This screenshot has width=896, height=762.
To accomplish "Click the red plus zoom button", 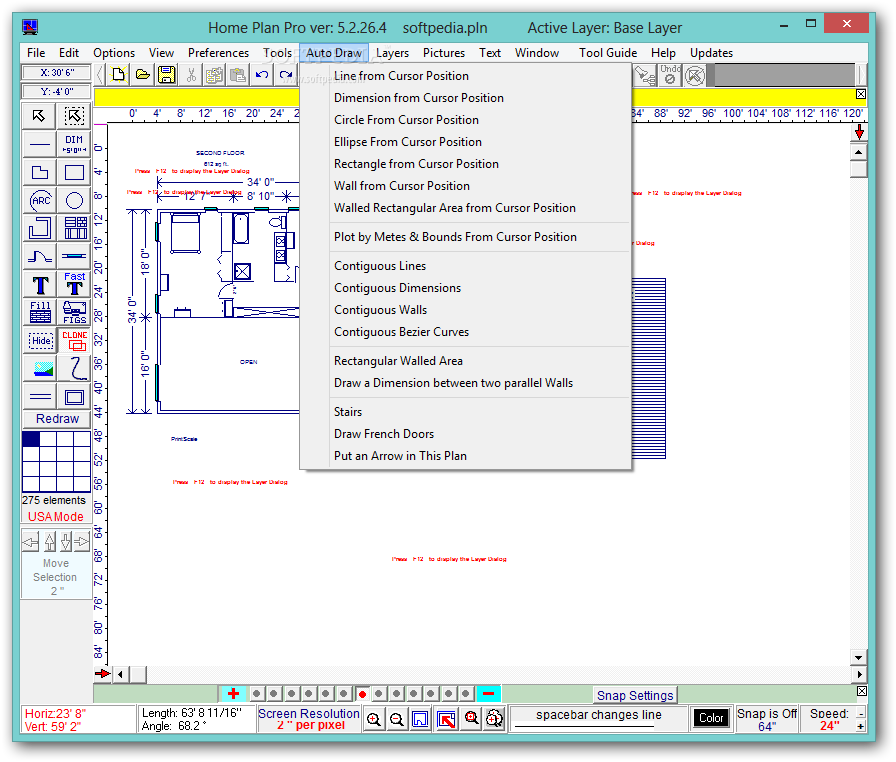I will click(233, 693).
